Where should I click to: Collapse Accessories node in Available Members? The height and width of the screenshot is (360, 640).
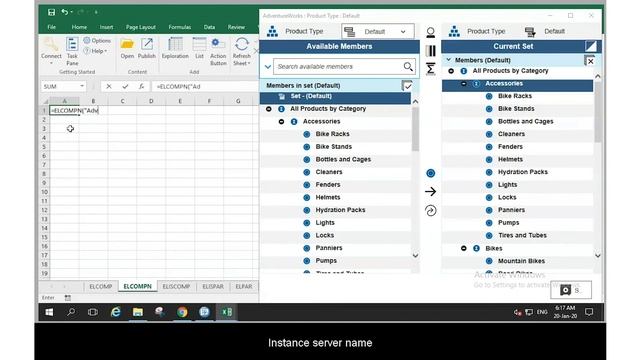click(281, 122)
